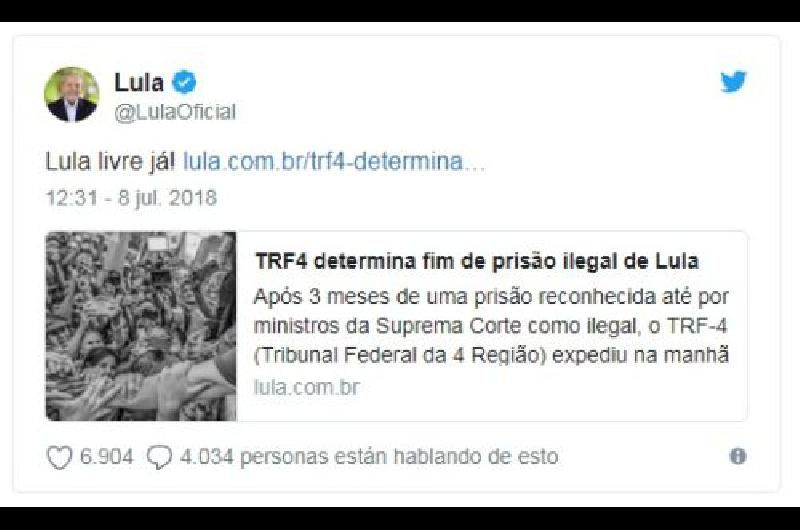Open the info icon at the tweet's bottom right
Image resolution: width=800 pixels, height=530 pixels.
pyautogui.click(x=738, y=456)
